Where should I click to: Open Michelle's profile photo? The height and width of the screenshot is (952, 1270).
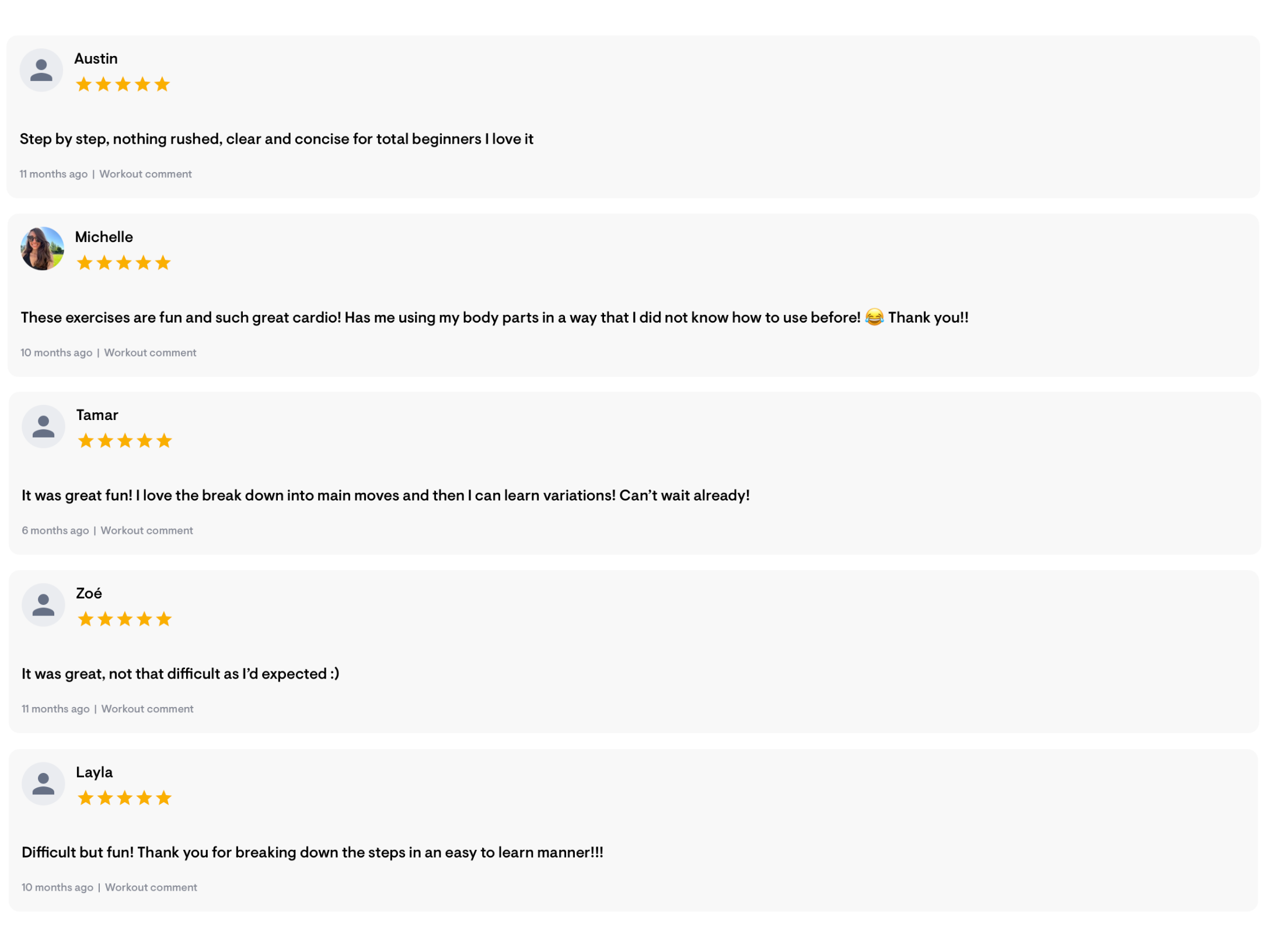point(42,249)
